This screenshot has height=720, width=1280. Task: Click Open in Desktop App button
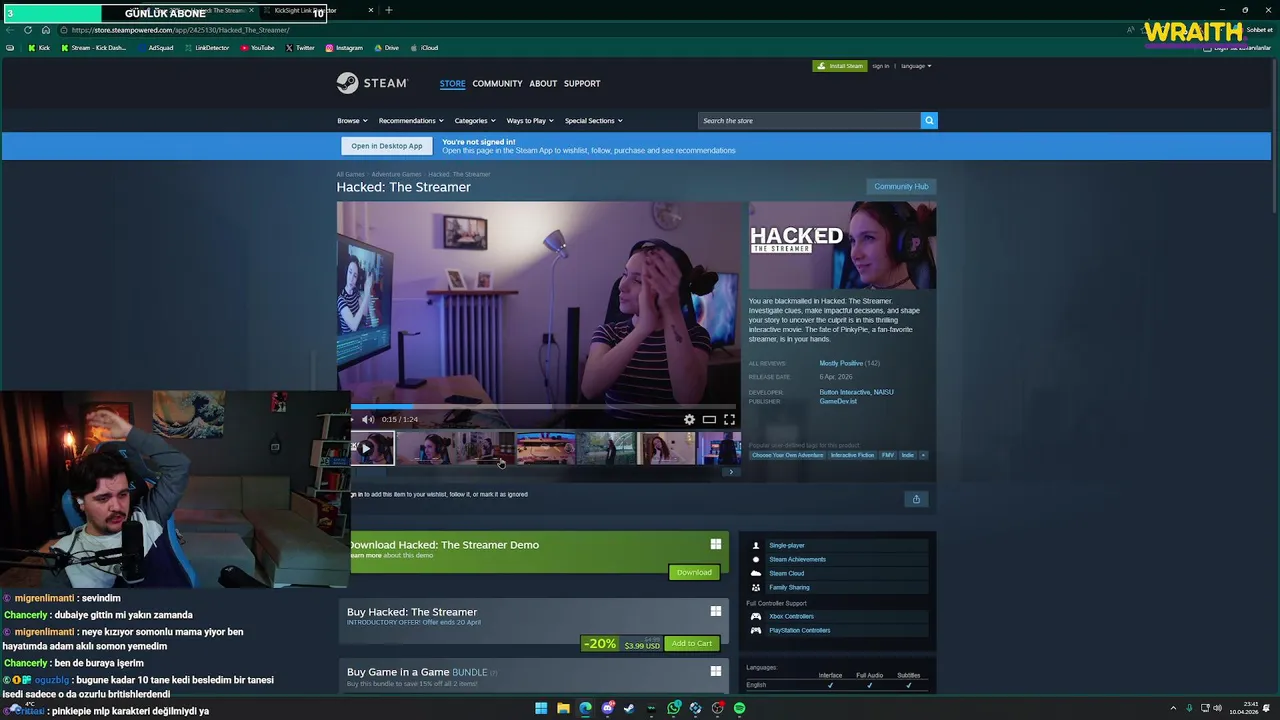point(386,146)
